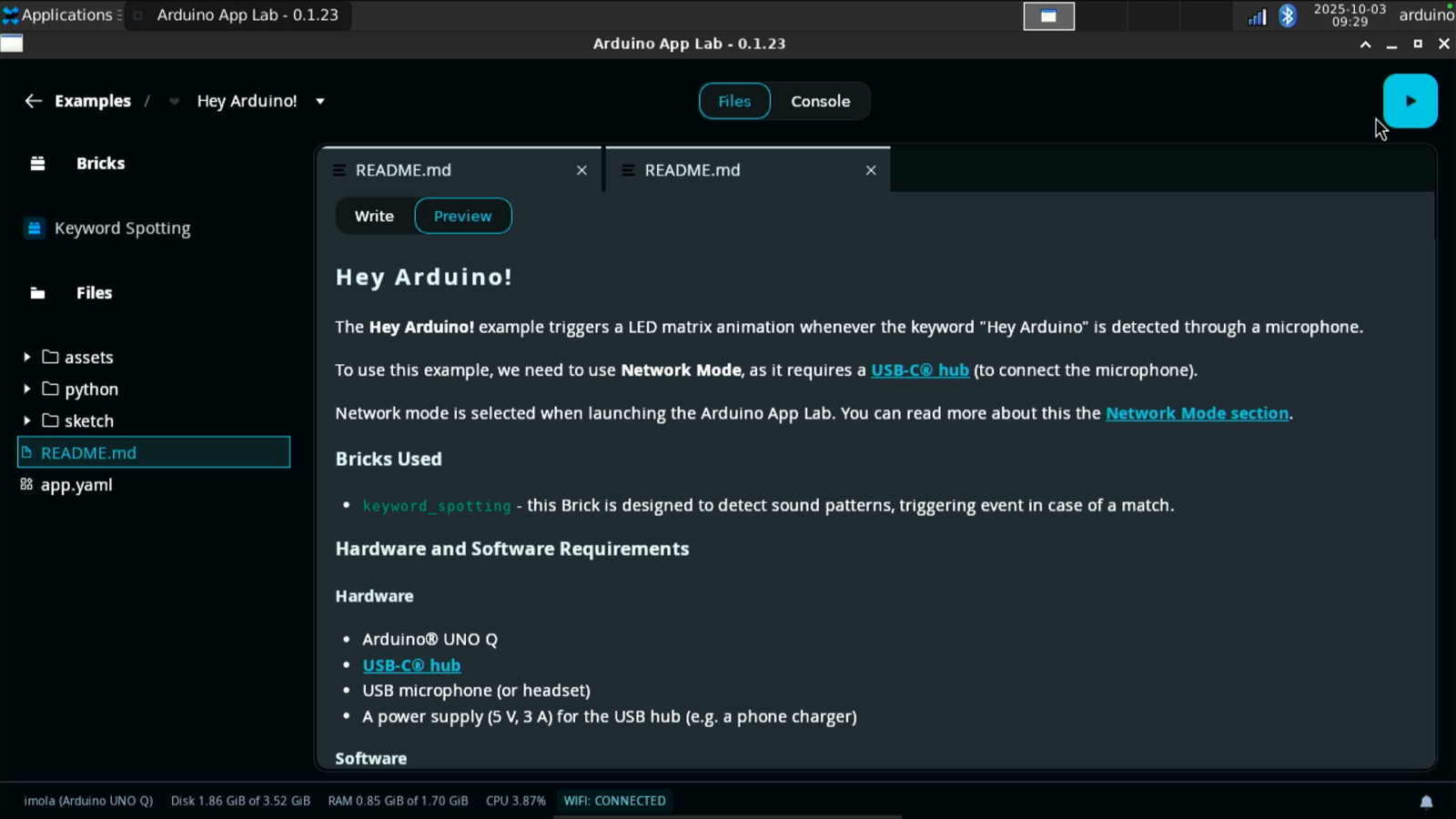Click the lines icon on first README.md tab

pyautogui.click(x=339, y=170)
